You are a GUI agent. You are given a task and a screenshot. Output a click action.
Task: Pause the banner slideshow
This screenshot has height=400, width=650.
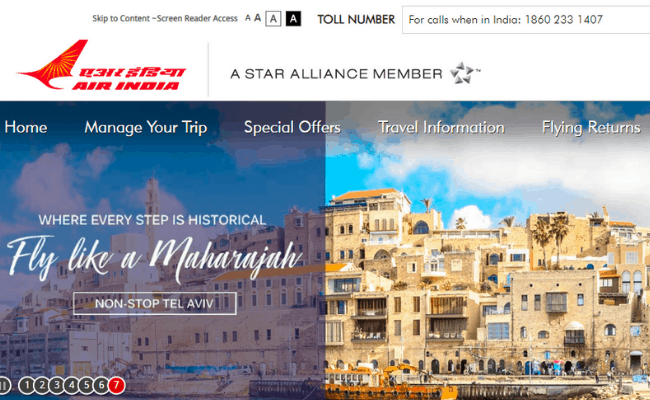click(x=4, y=385)
